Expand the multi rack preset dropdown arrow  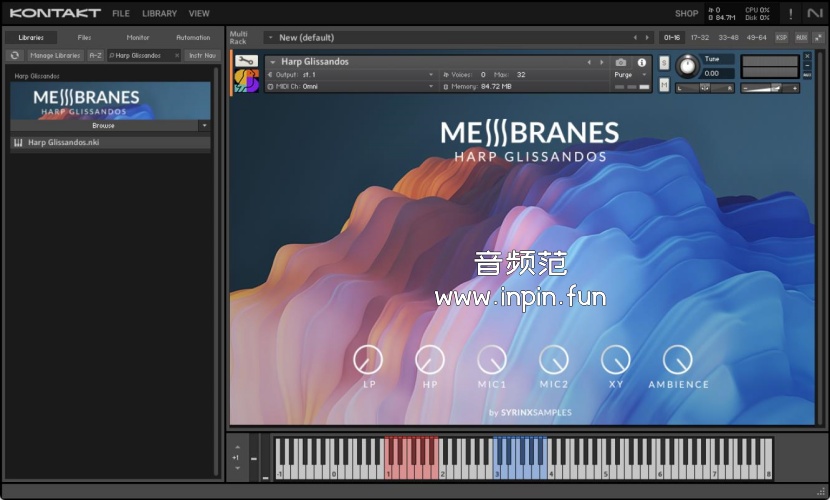pos(270,38)
